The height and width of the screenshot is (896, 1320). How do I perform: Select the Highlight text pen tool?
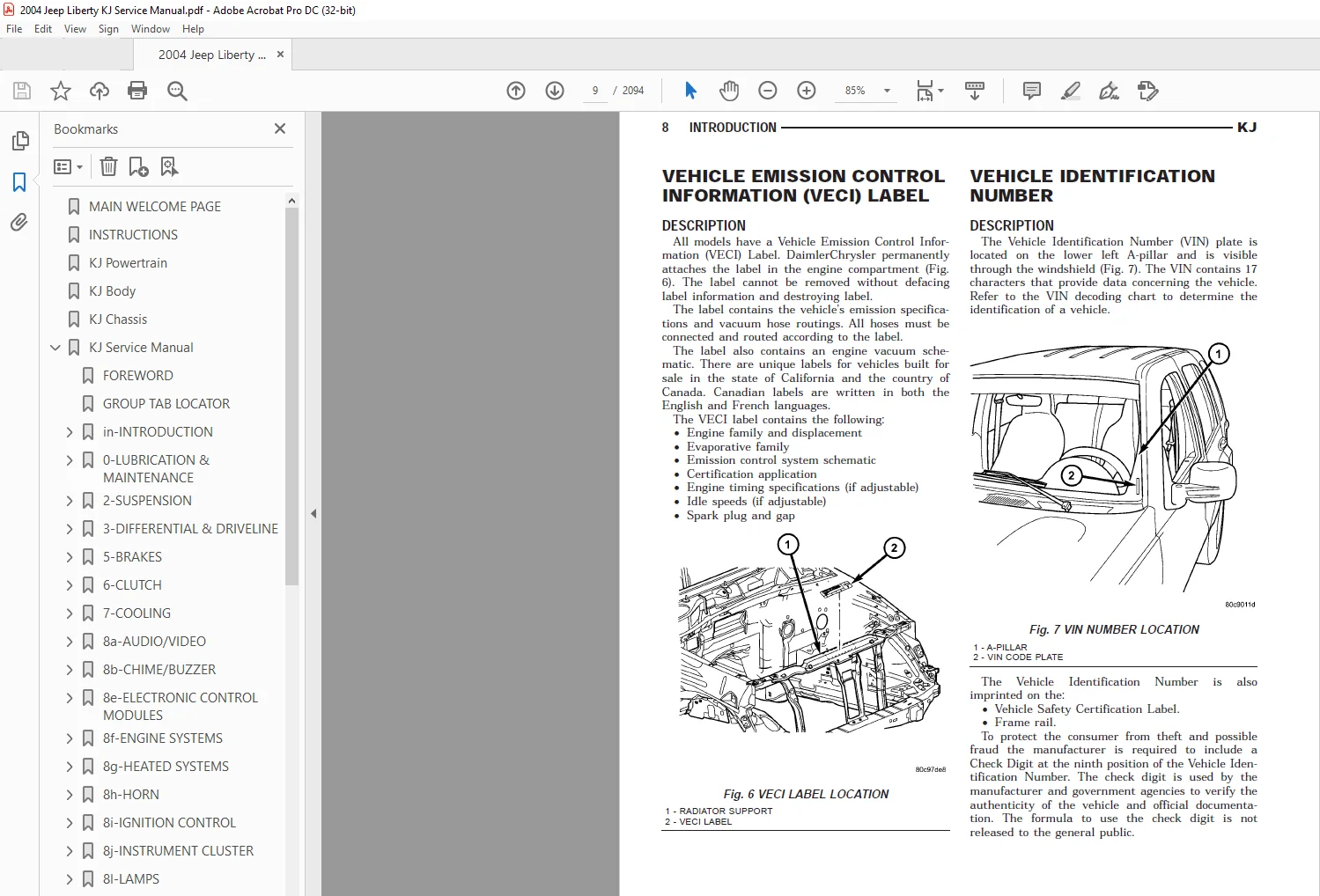(1071, 91)
